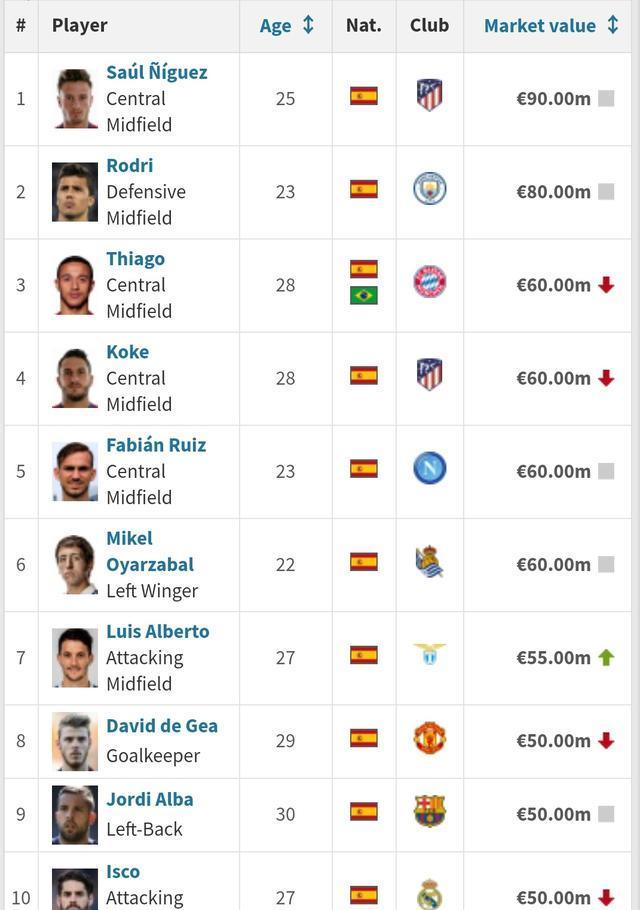Click the Manchester City club crest
The width and height of the screenshot is (640, 910).
tap(429, 189)
